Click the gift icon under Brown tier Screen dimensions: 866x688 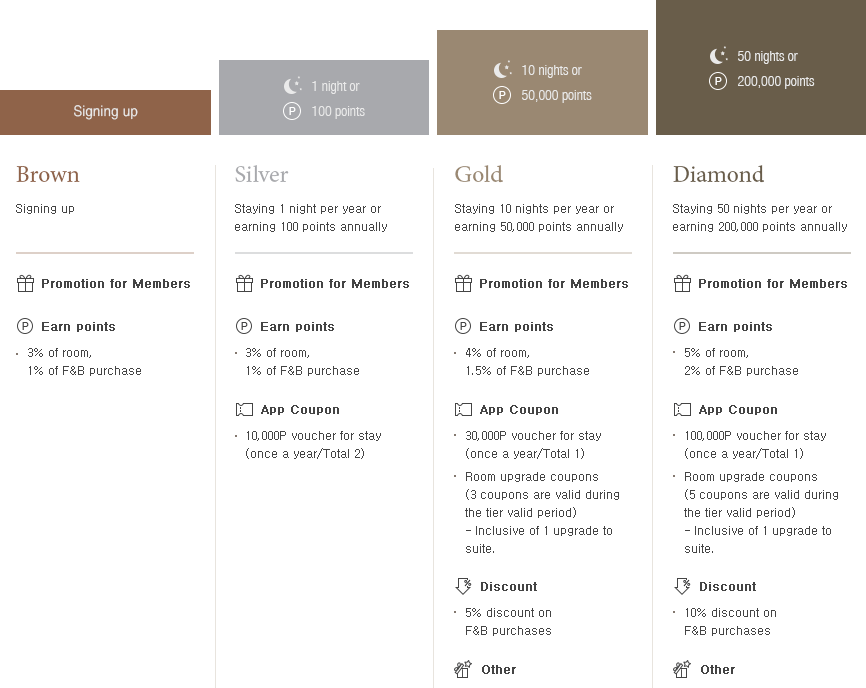pyautogui.click(x=25, y=283)
